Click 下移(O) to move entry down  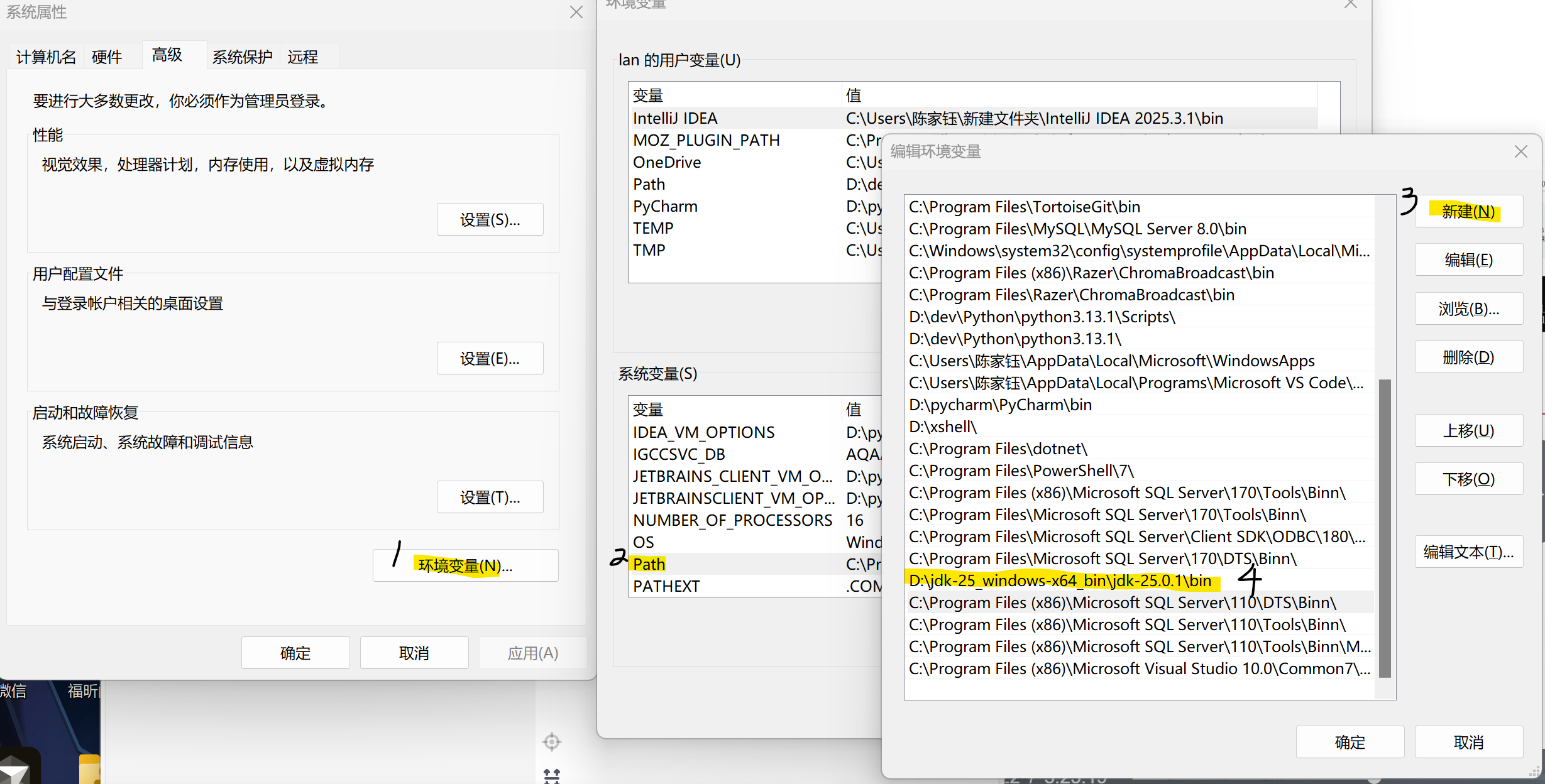(1468, 479)
